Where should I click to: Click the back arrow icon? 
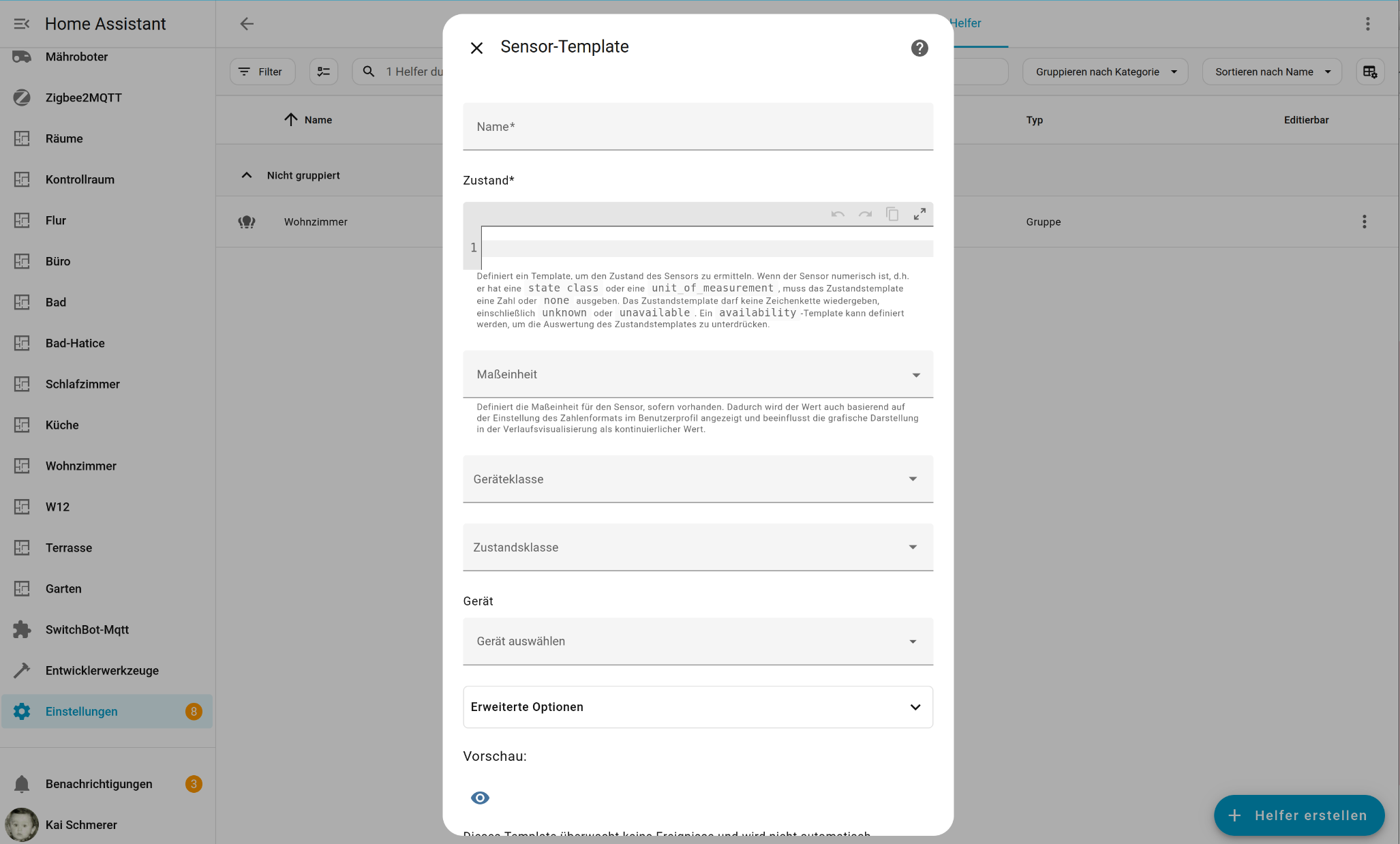click(247, 24)
